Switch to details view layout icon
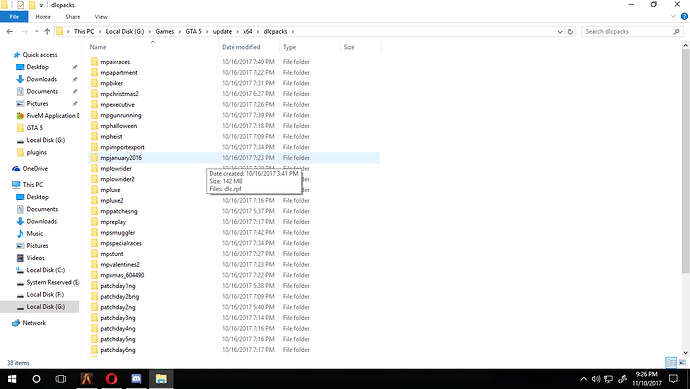 point(671,363)
